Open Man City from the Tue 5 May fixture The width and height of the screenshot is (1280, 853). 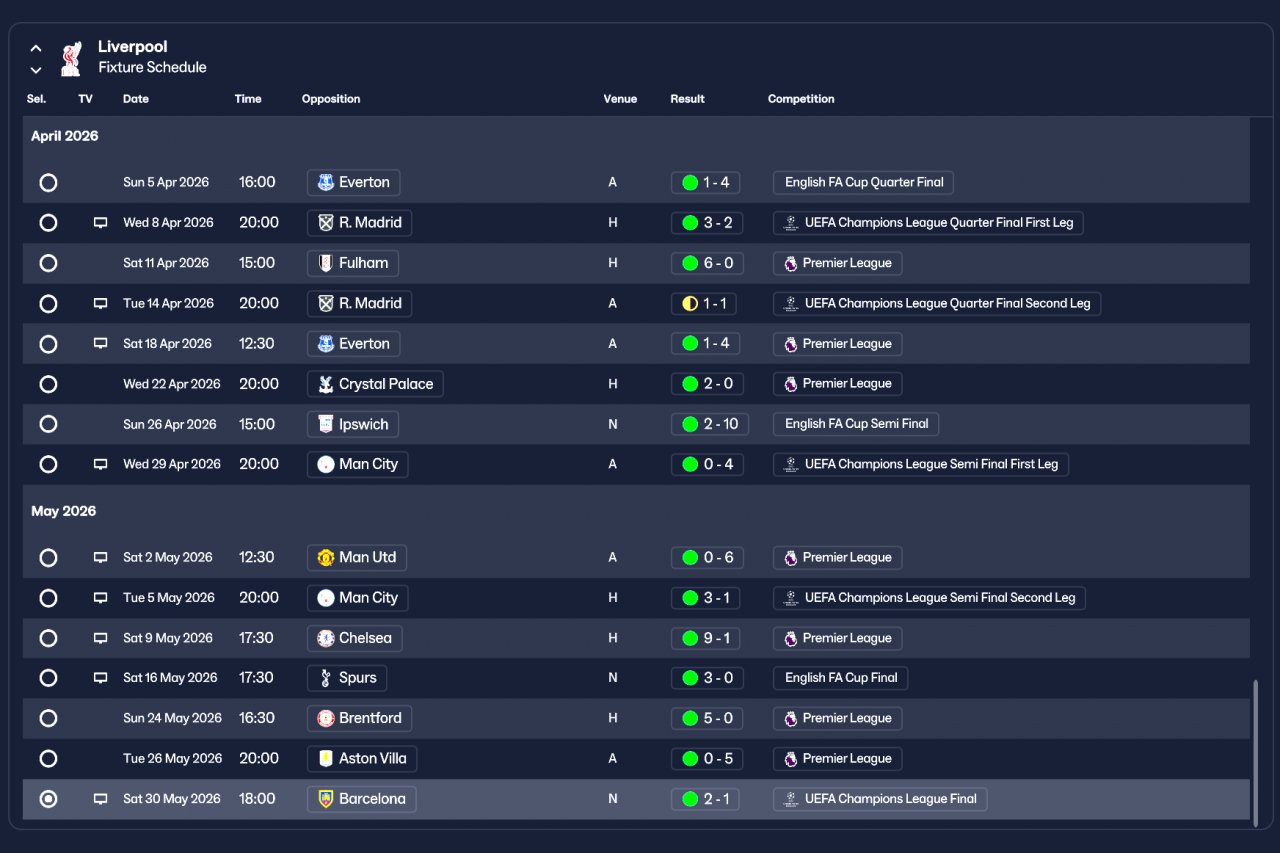click(x=357, y=598)
